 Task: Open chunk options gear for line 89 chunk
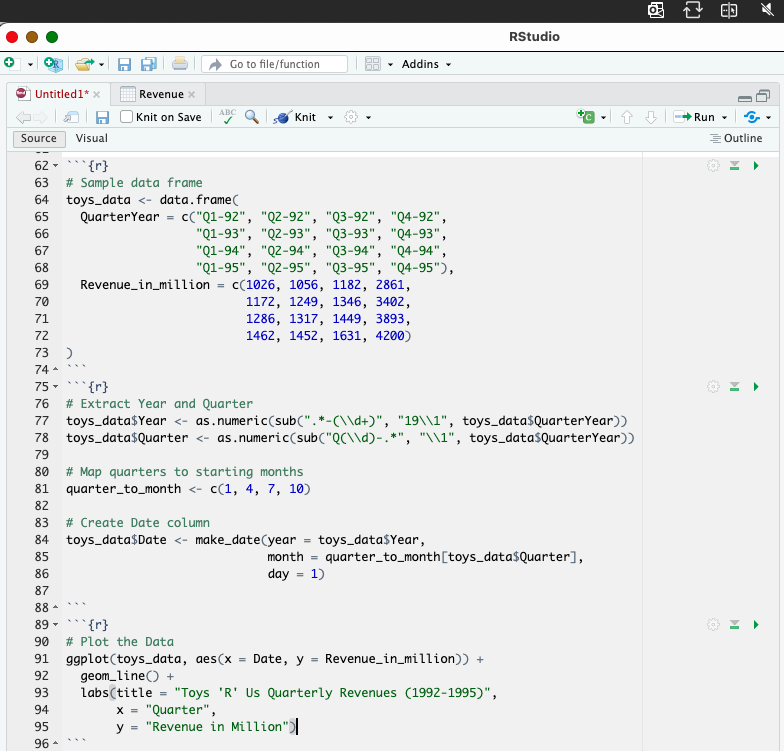coord(713,624)
